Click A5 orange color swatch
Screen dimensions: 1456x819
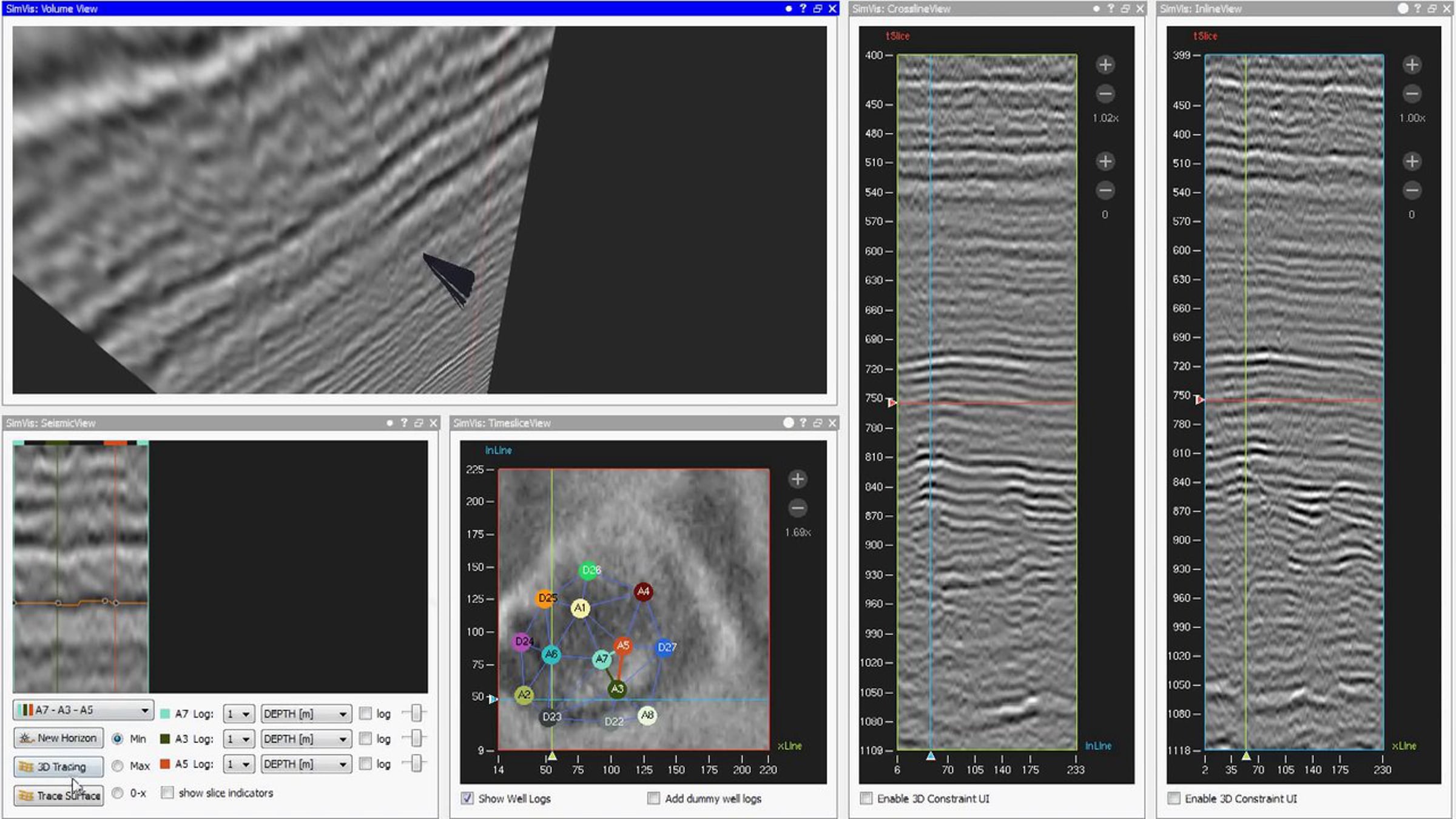[x=164, y=764]
